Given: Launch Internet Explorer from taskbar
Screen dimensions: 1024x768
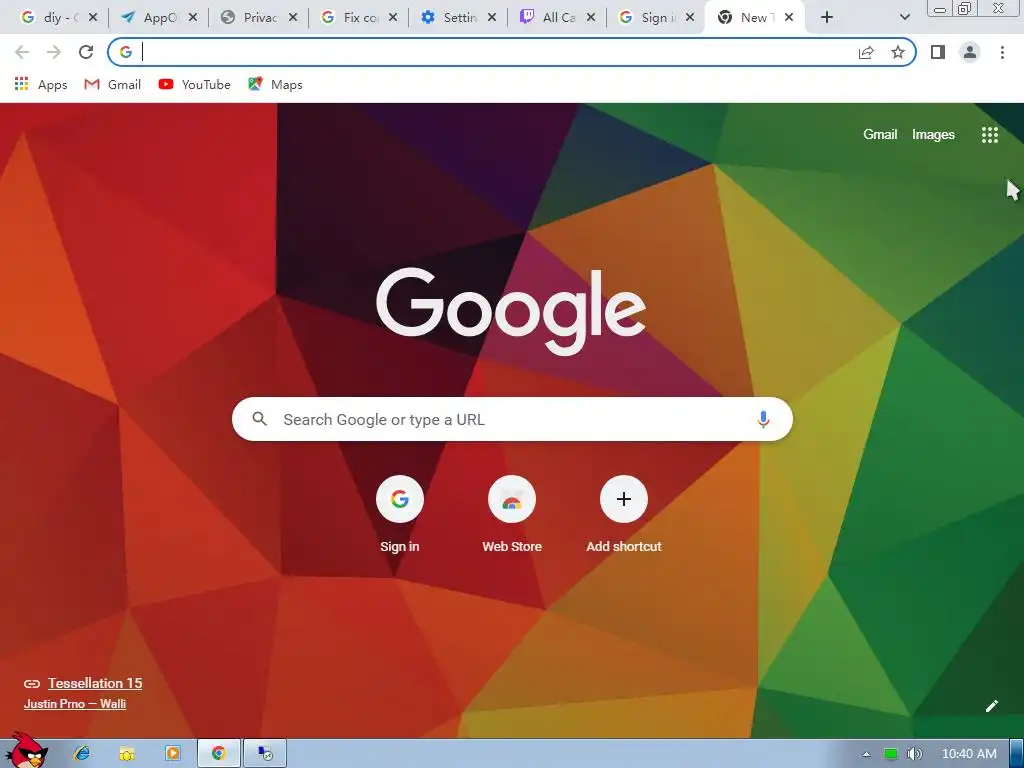Looking at the screenshot, I should pos(82,754).
